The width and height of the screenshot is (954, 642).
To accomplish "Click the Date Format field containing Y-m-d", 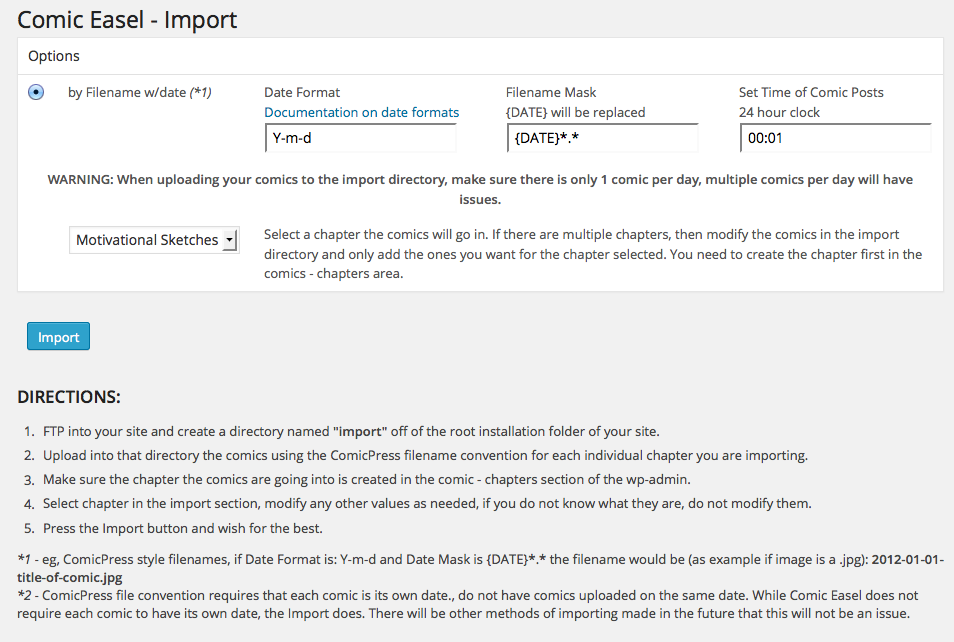I will 360,138.
